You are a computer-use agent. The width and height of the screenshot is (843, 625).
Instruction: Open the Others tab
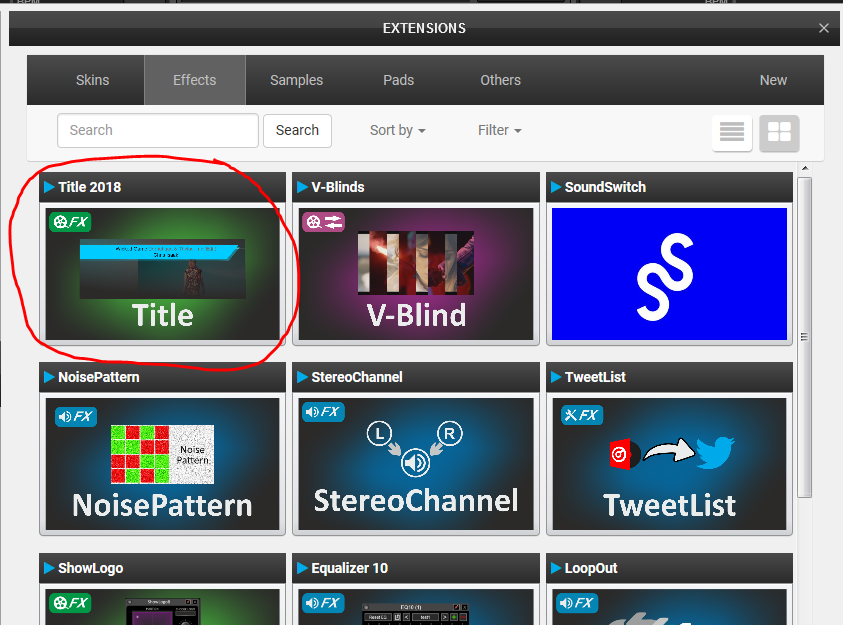[501, 80]
